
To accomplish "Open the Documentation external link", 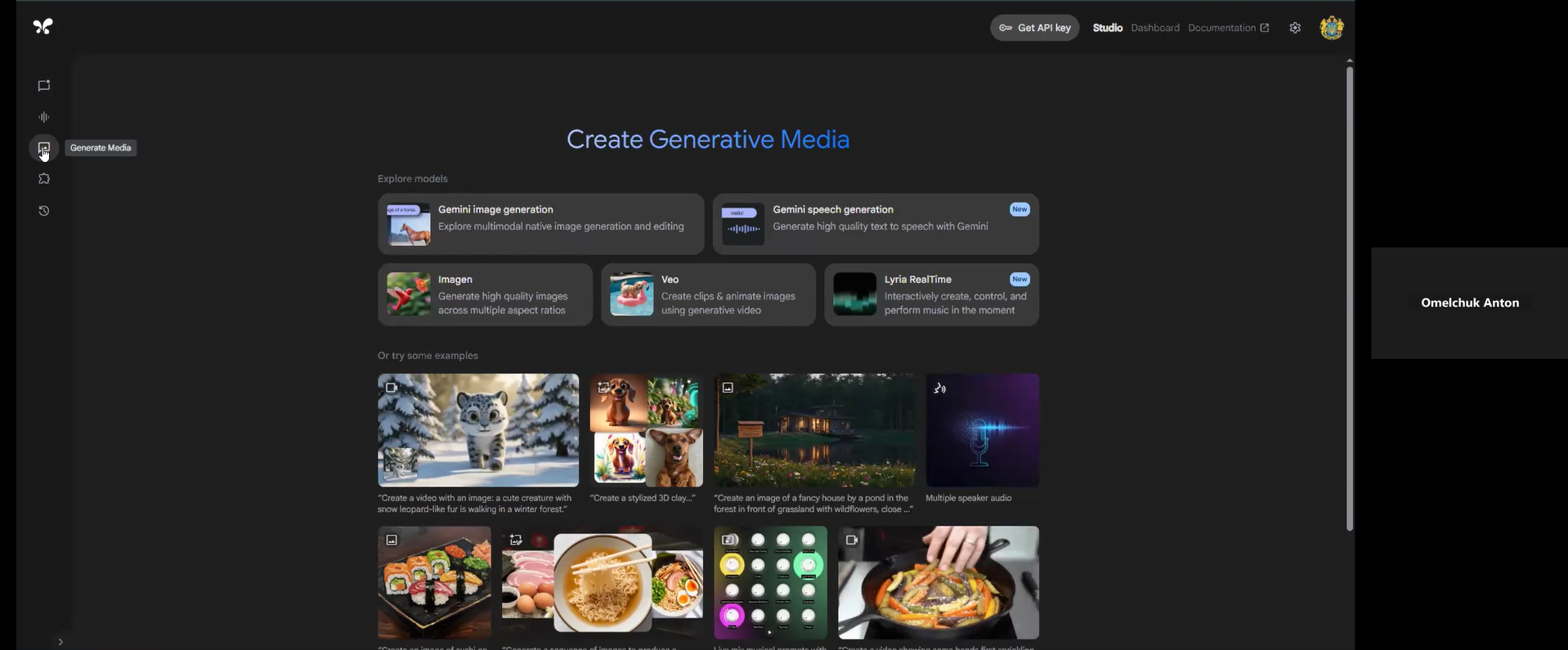I will pos(1228,28).
